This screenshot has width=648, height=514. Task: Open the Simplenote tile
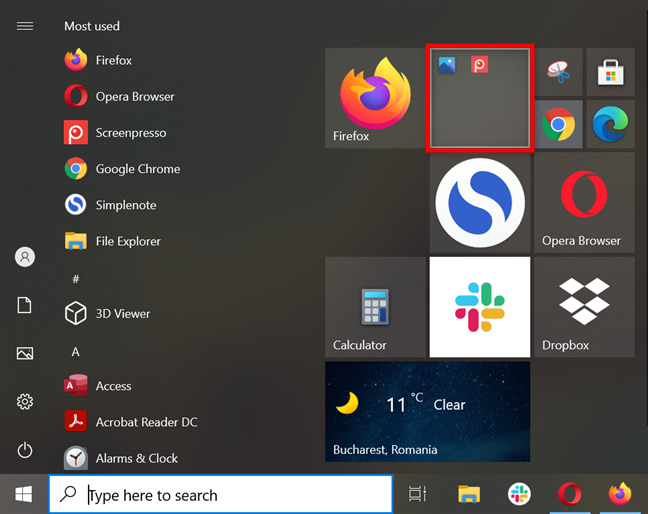(x=480, y=202)
